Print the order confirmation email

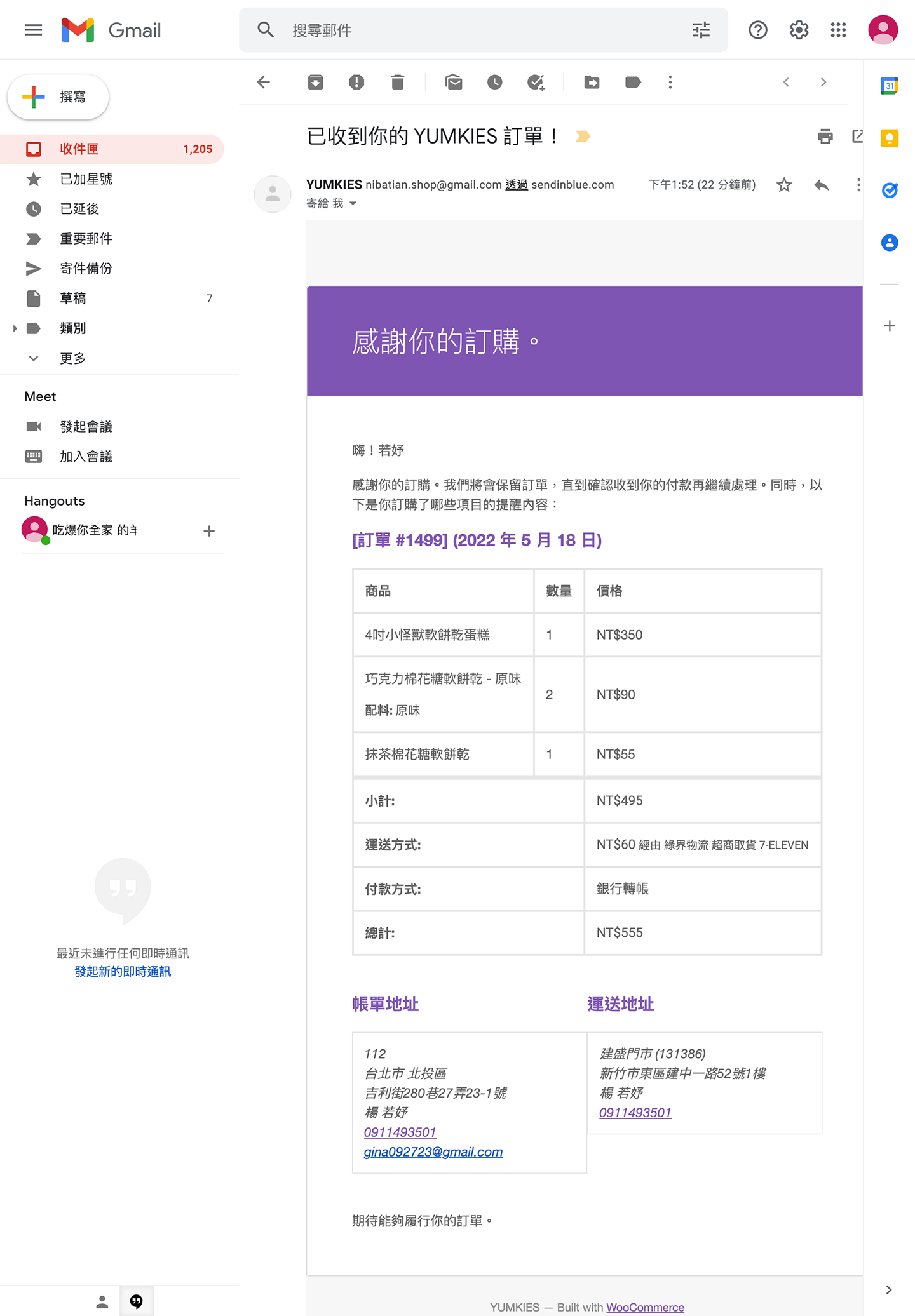[825, 136]
